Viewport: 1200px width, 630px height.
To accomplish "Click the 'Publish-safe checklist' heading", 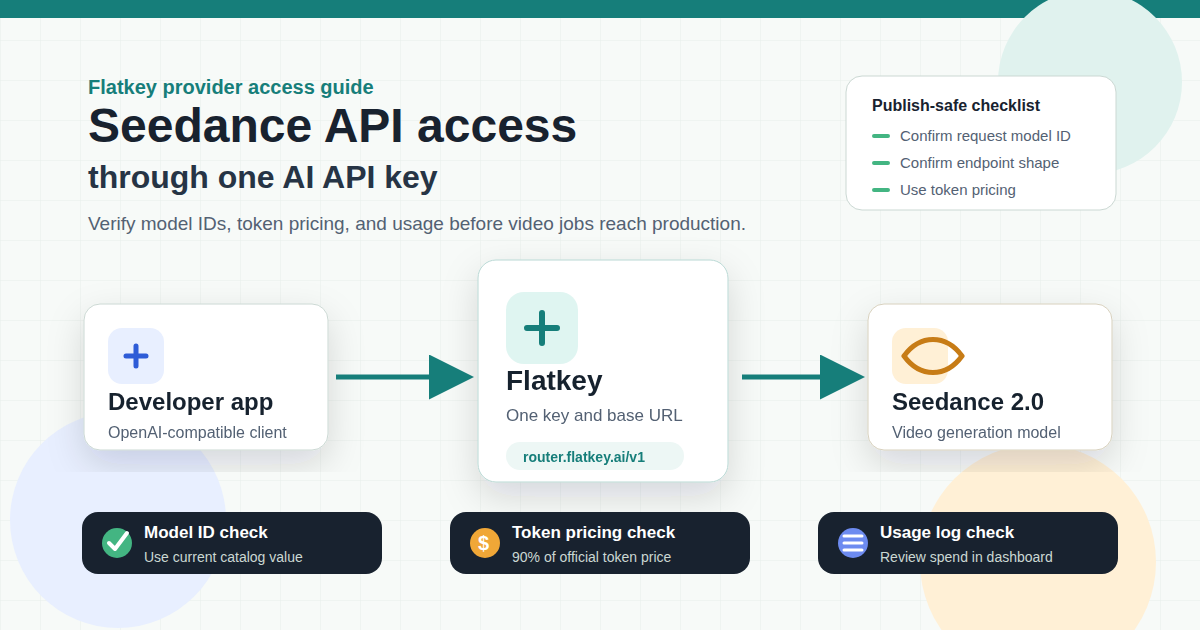I will pyautogui.click(x=956, y=106).
